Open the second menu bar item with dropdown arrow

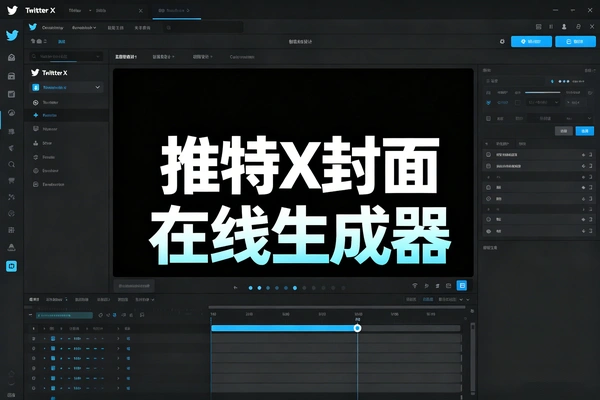84,28
